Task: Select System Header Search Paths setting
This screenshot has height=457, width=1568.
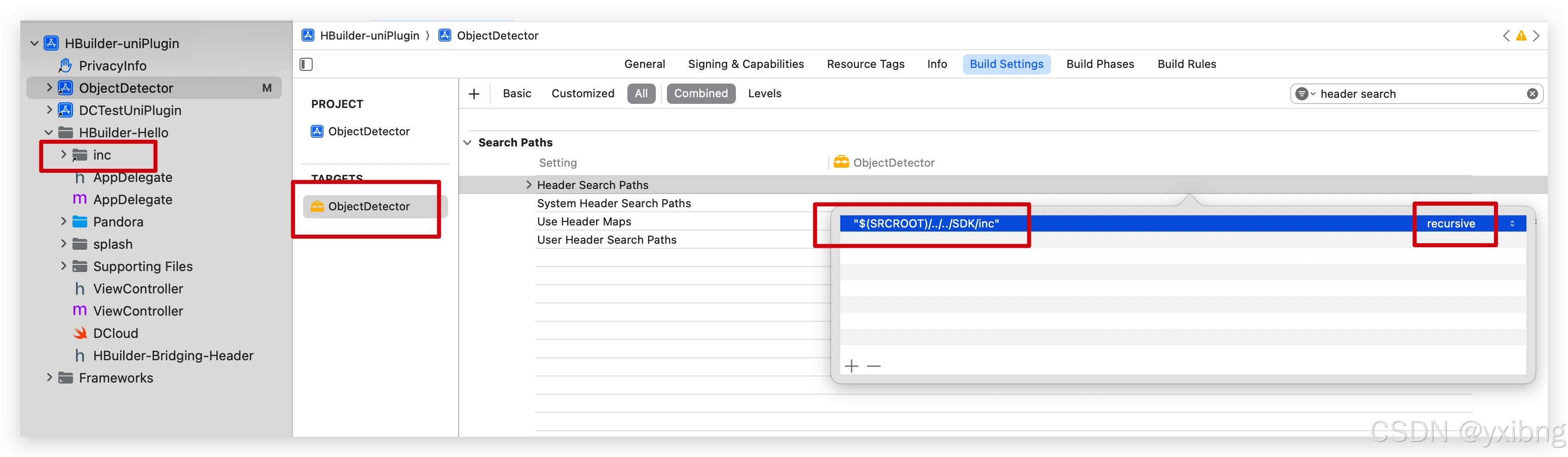Action: pyautogui.click(x=614, y=203)
